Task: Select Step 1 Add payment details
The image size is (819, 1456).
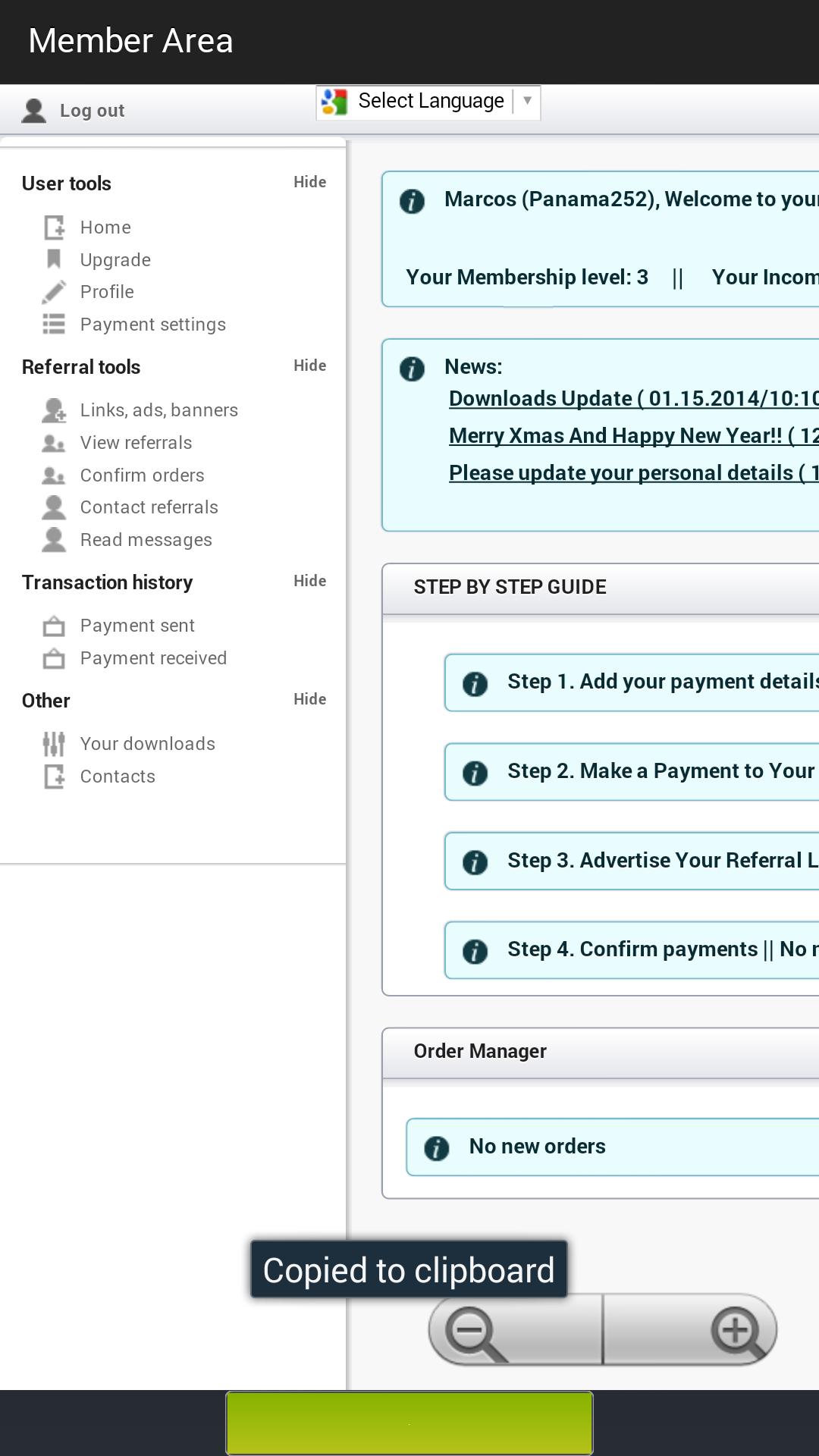Action: click(x=660, y=682)
